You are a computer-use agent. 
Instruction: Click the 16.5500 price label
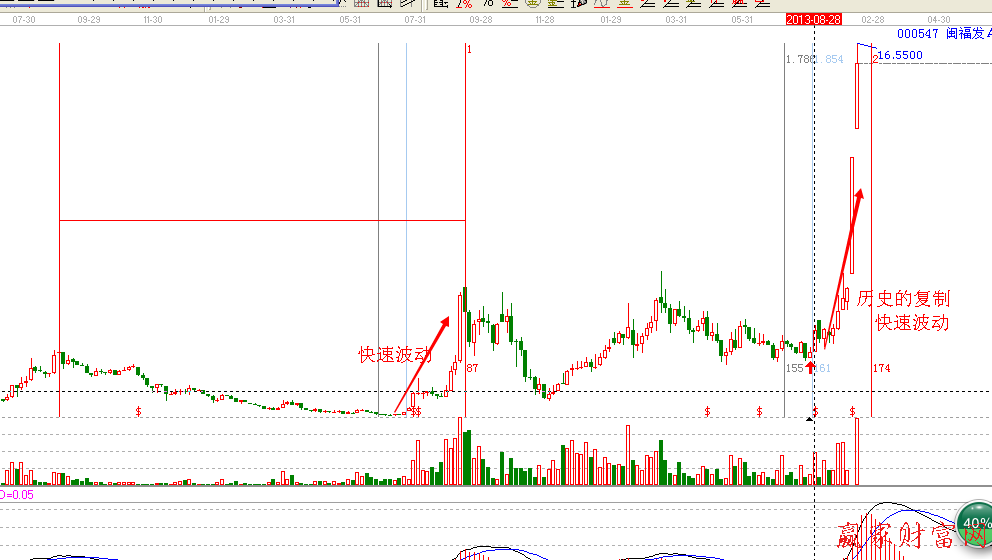900,56
